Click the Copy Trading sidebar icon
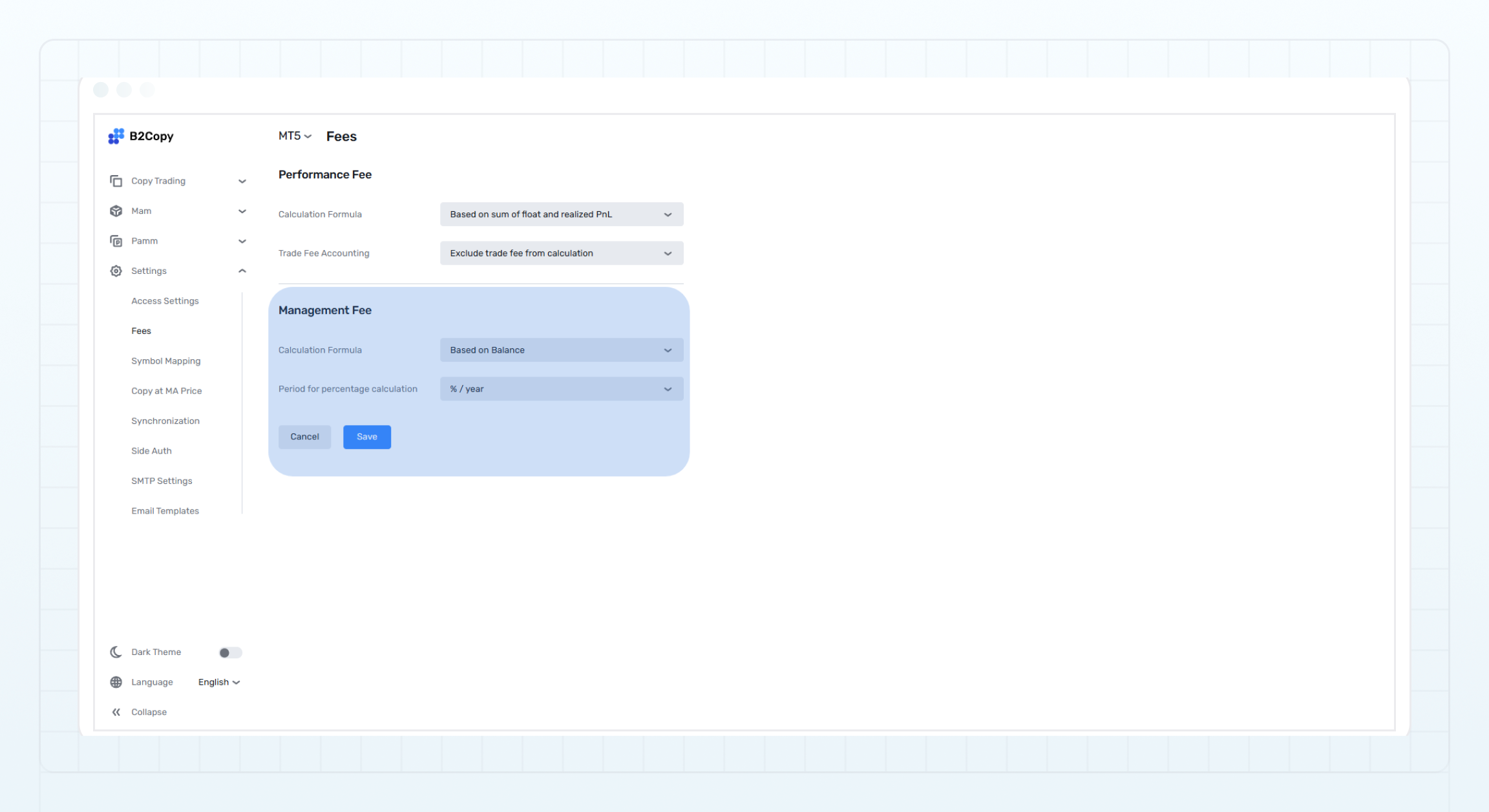Viewport: 1489px width, 812px height. [x=116, y=181]
